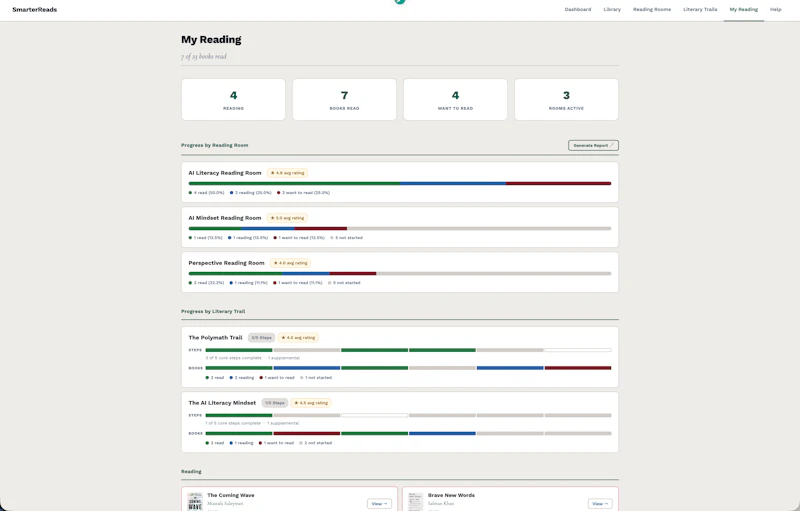
Task: Click the Brave New Words book title
Action: coord(451,495)
